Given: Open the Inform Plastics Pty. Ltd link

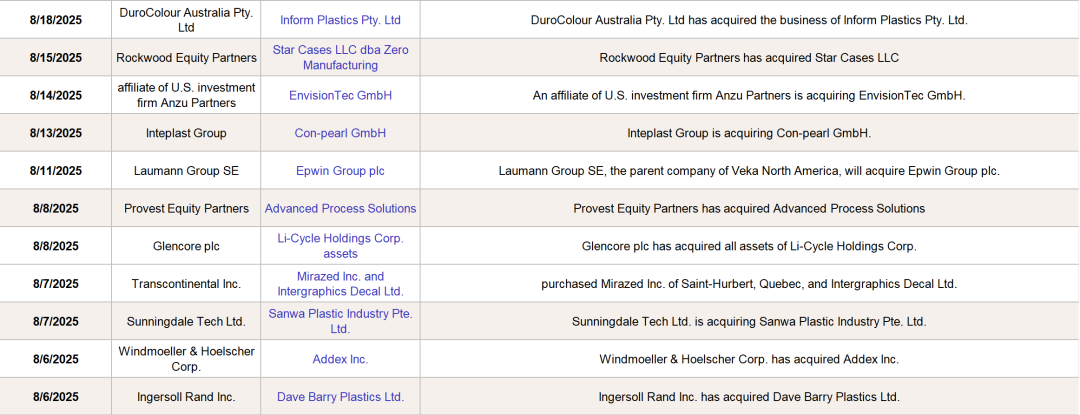Looking at the screenshot, I should (340, 20).
